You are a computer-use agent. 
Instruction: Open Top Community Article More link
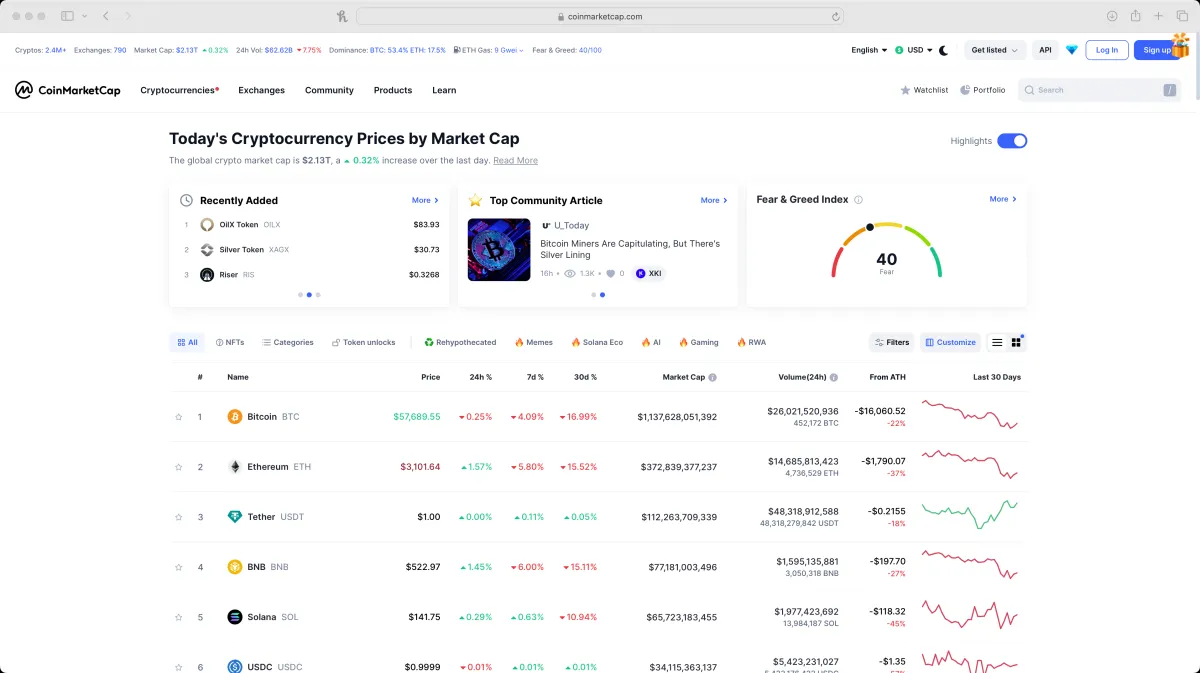point(714,200)
